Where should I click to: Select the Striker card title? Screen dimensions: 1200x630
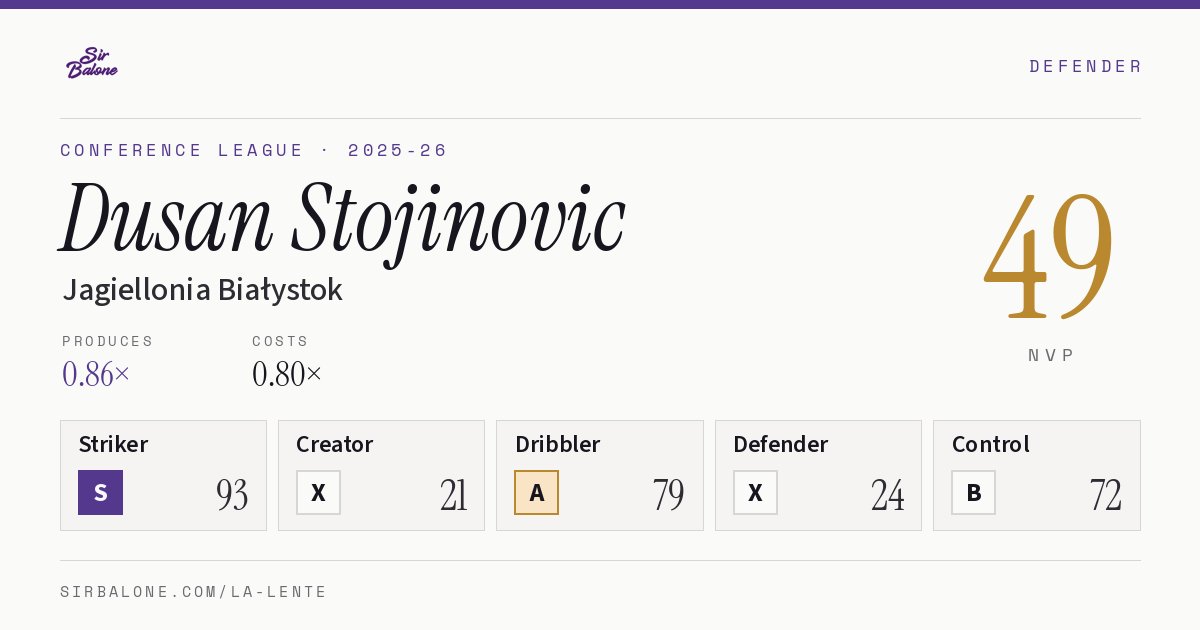click(113, 444)
